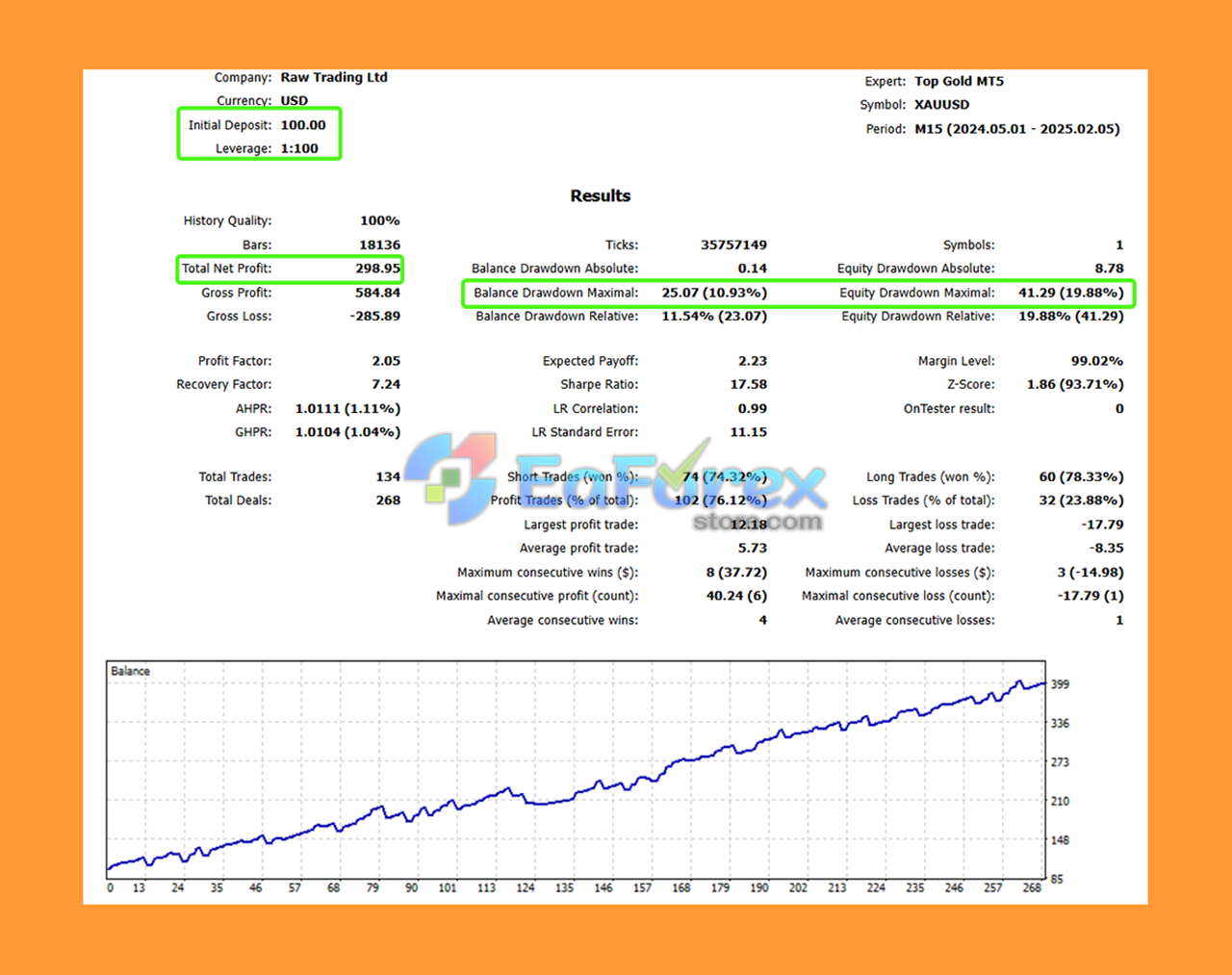Click the period text M15 (2024.05.01 - 2025.02.05)

pyautogui.click(x=1017, y=129)
